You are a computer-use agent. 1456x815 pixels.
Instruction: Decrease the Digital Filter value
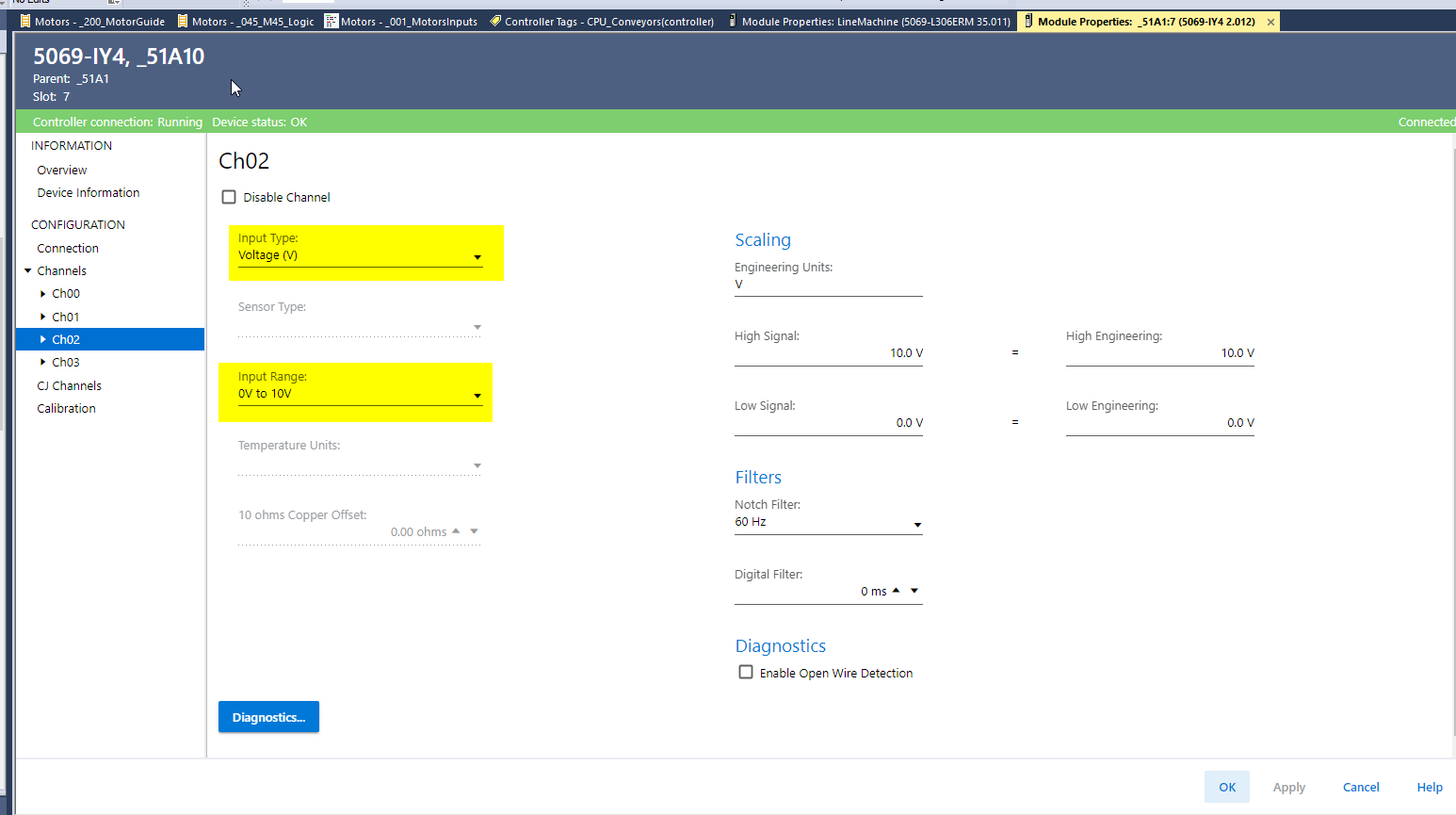pyautogui.click(x=914, y=591)
